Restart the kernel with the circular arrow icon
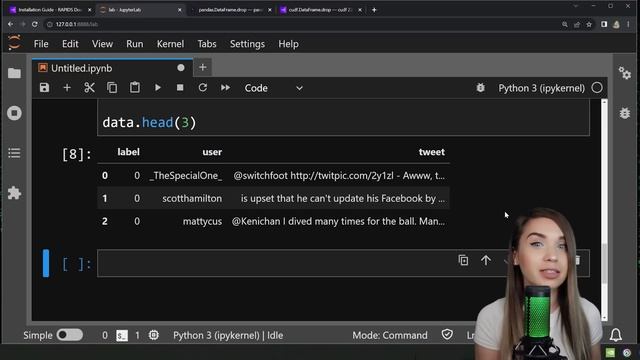This screenshot has height=360, width=640. [202, 88]
